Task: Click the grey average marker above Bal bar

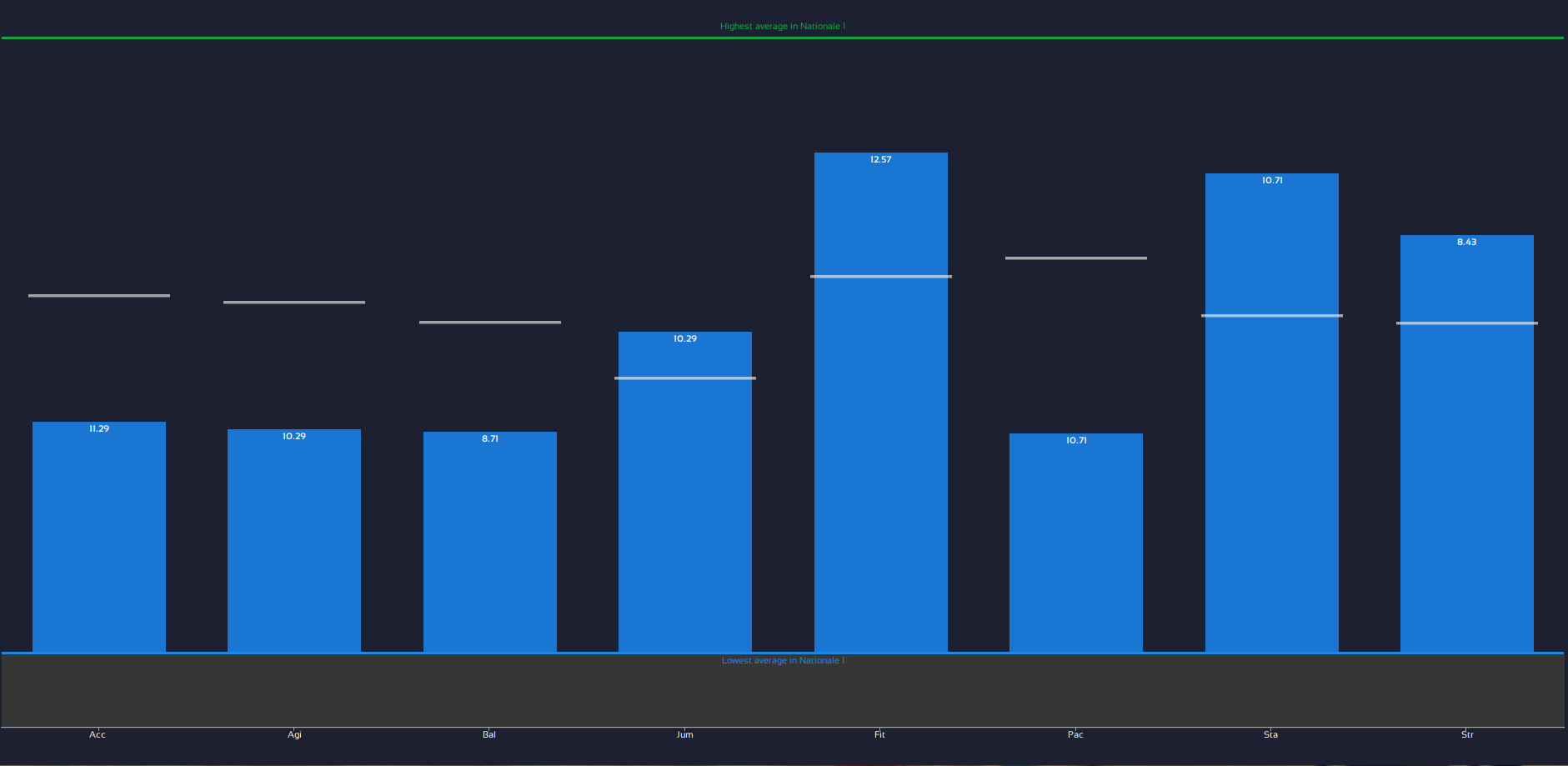Action: coord(490,322)
